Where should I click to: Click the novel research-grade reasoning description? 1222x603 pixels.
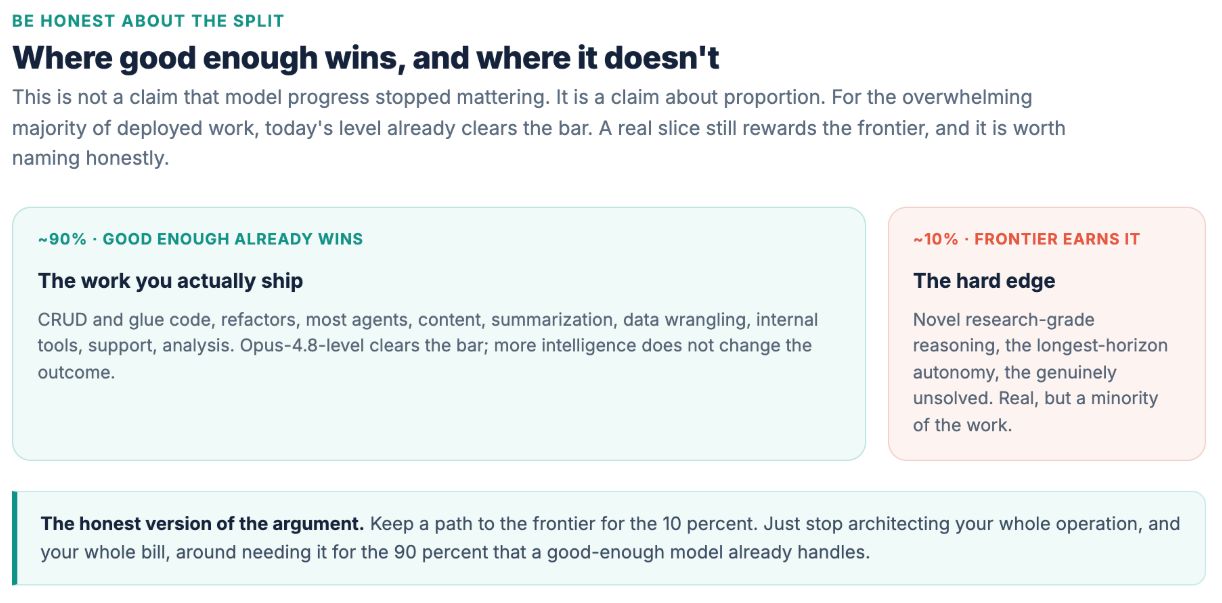pyautogui.click(x=1040, y=372)
